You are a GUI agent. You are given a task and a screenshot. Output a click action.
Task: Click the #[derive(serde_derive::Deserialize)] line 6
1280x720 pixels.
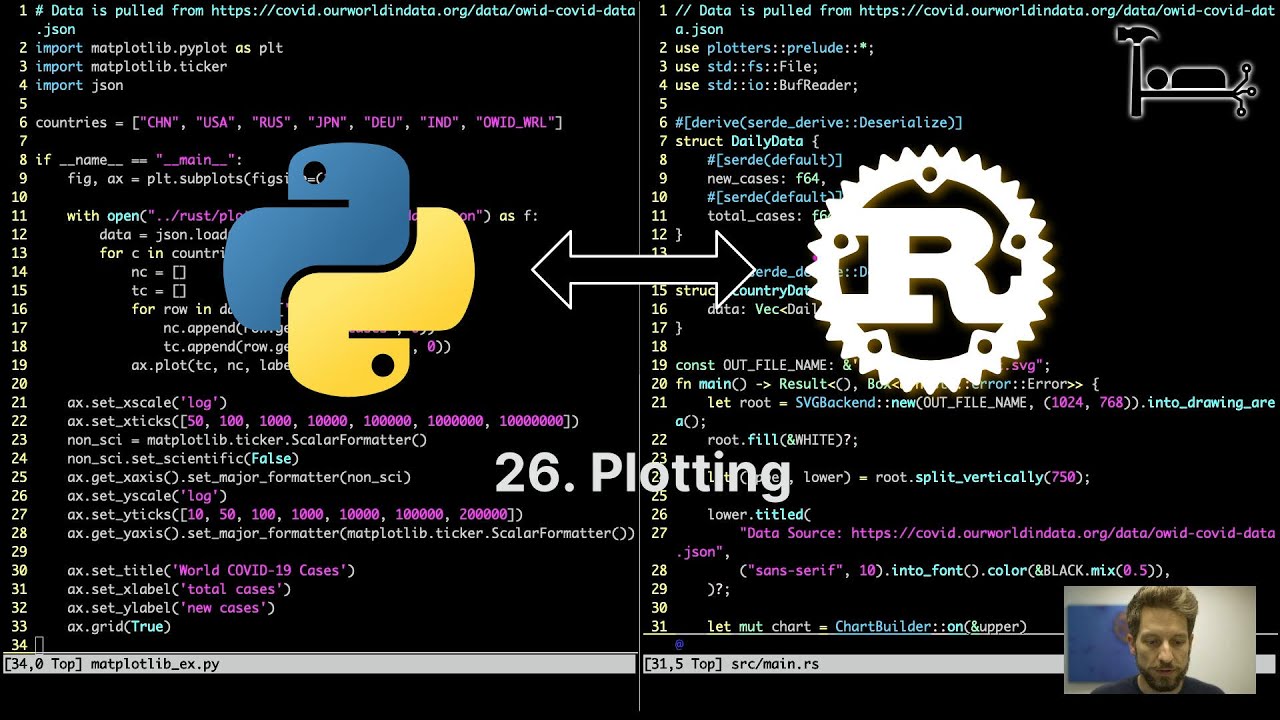pyautogui.click(x=819, y=123)
